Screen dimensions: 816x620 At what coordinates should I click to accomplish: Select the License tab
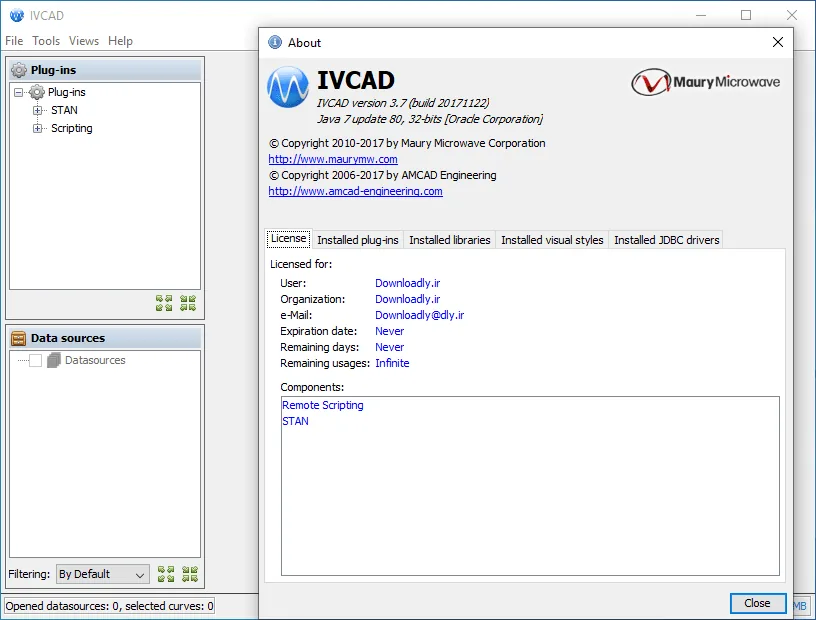pos(288,238)
